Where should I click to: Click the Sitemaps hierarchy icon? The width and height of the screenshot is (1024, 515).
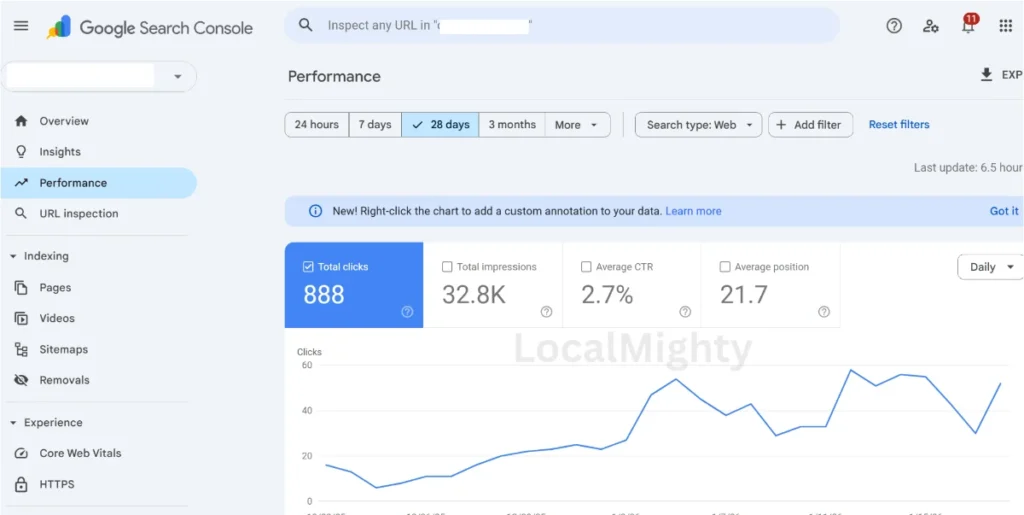tap(21, 349)
